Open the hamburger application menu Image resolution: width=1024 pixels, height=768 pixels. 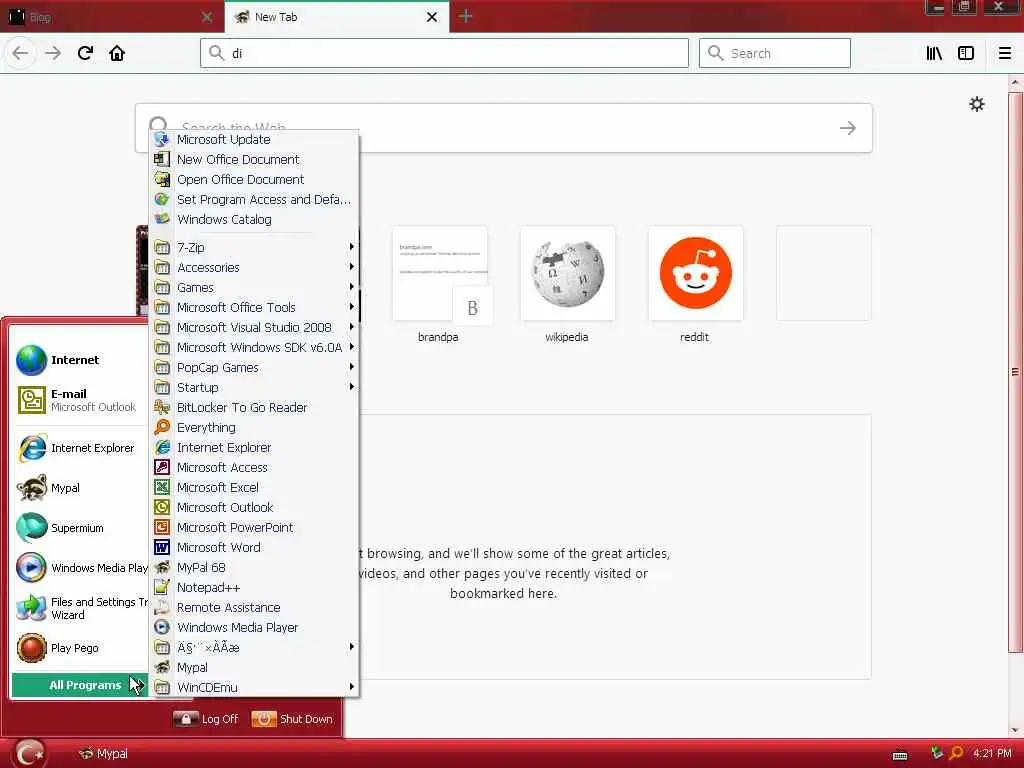click(x=1004, y=53)
